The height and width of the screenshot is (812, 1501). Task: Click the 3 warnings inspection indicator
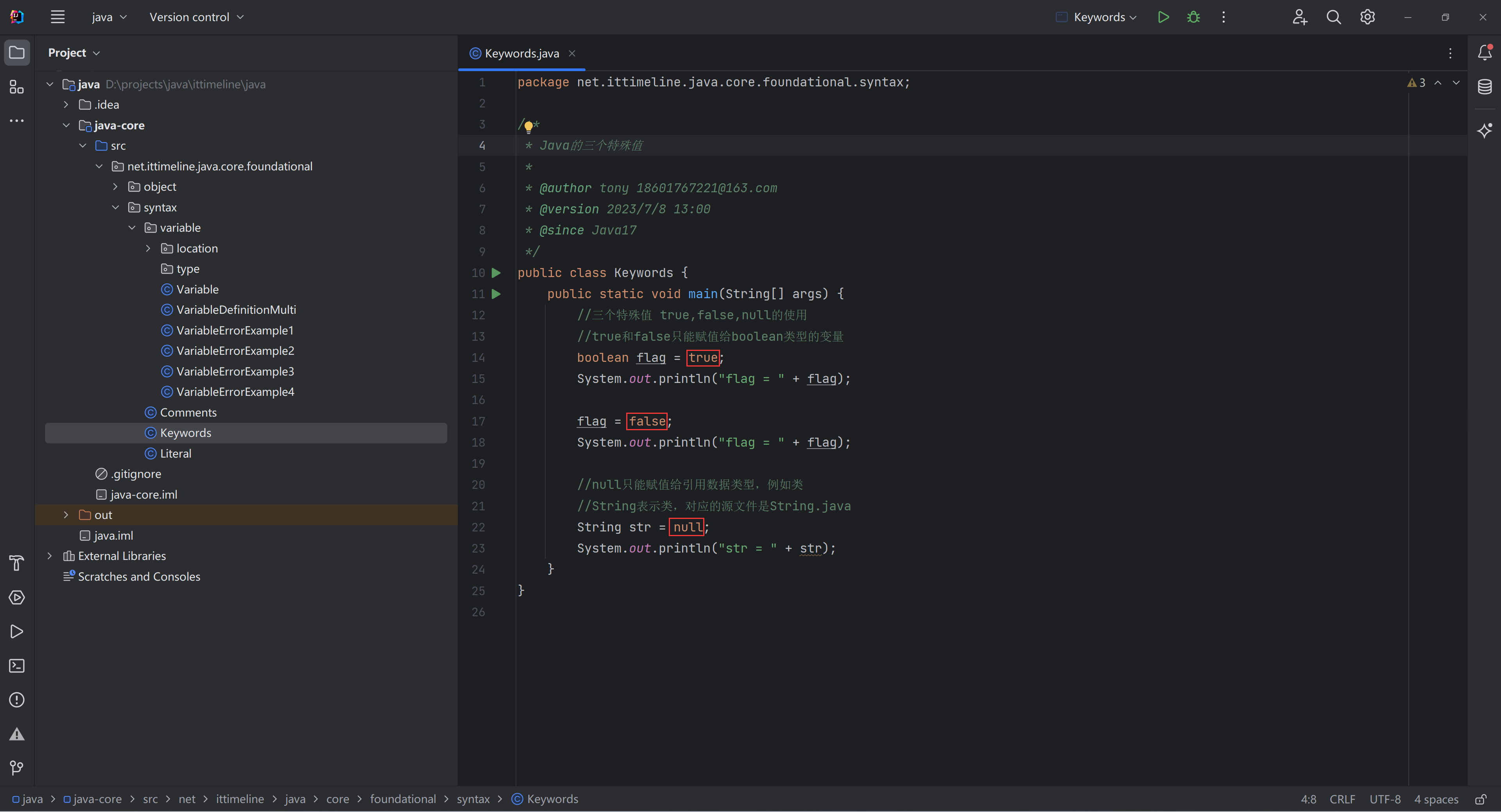pyautogui.click(x=1417, y=83)
